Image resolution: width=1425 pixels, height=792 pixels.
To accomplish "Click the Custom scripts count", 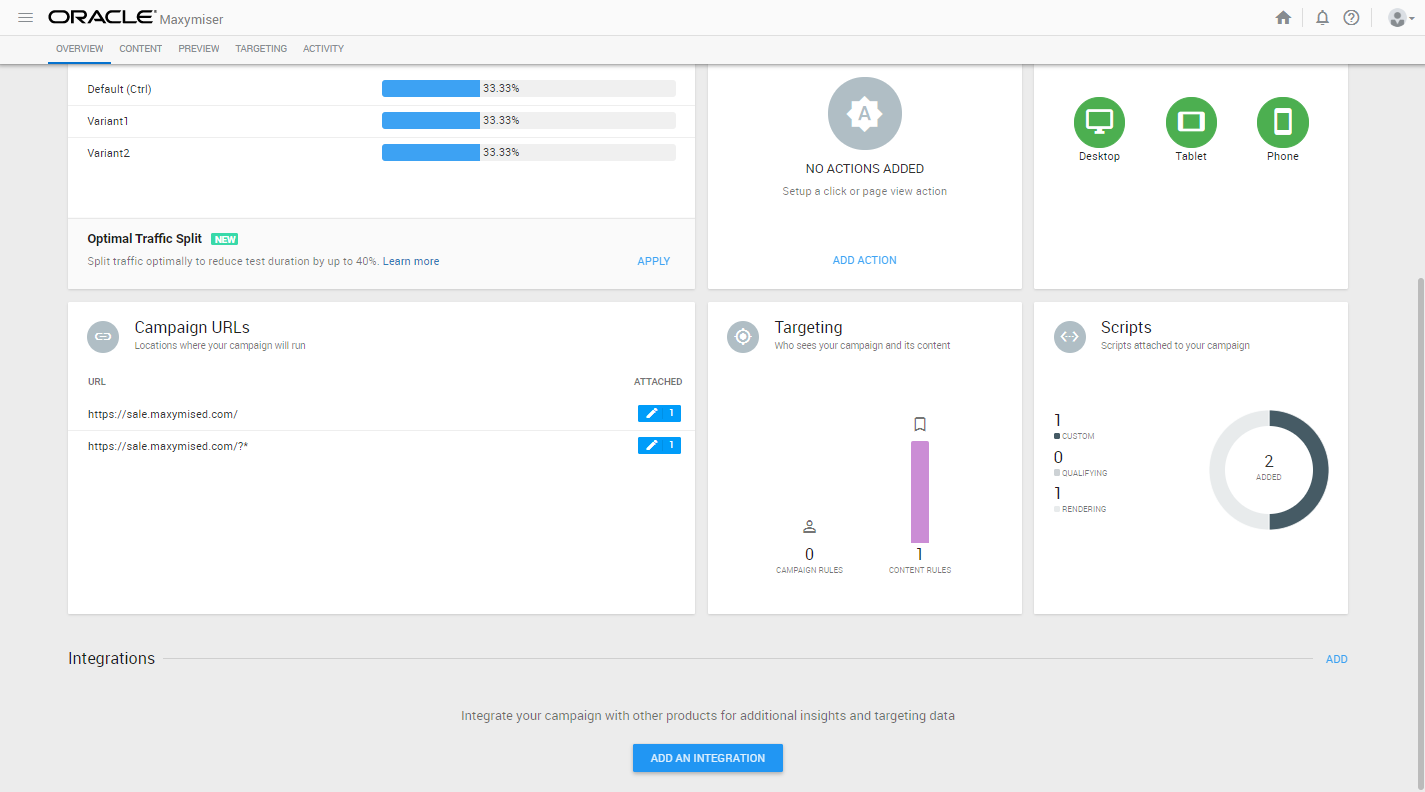I will pyautogui.click(x=1058, y=420).
